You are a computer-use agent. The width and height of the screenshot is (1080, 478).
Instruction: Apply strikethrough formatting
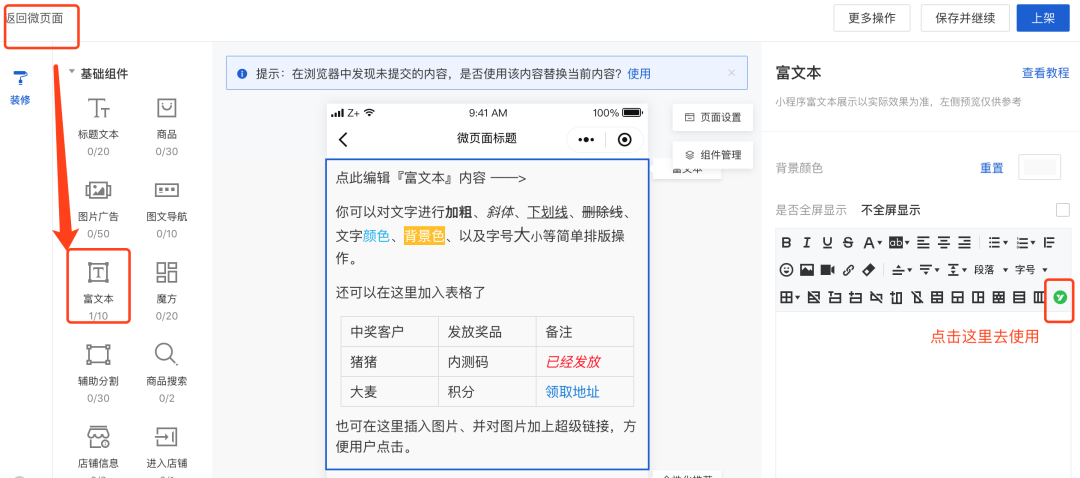click(848, 242)
